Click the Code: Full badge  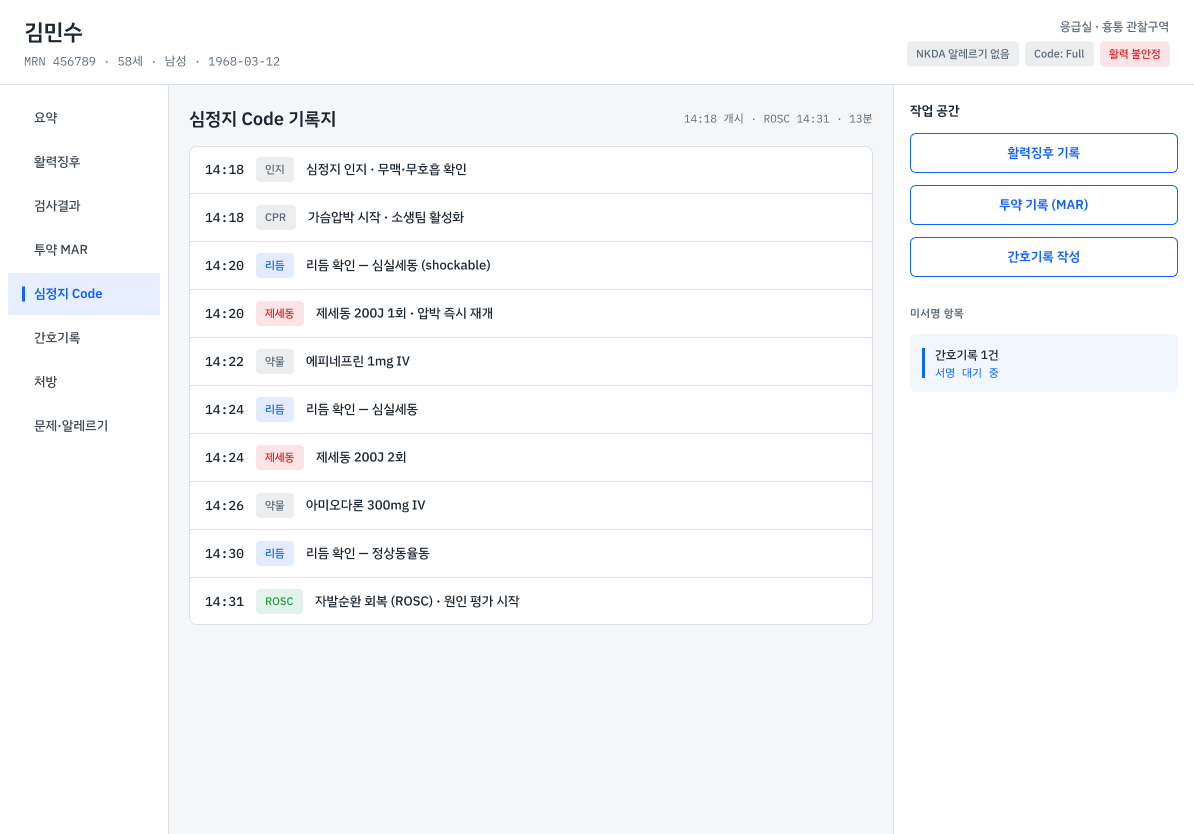point(1058,54)
